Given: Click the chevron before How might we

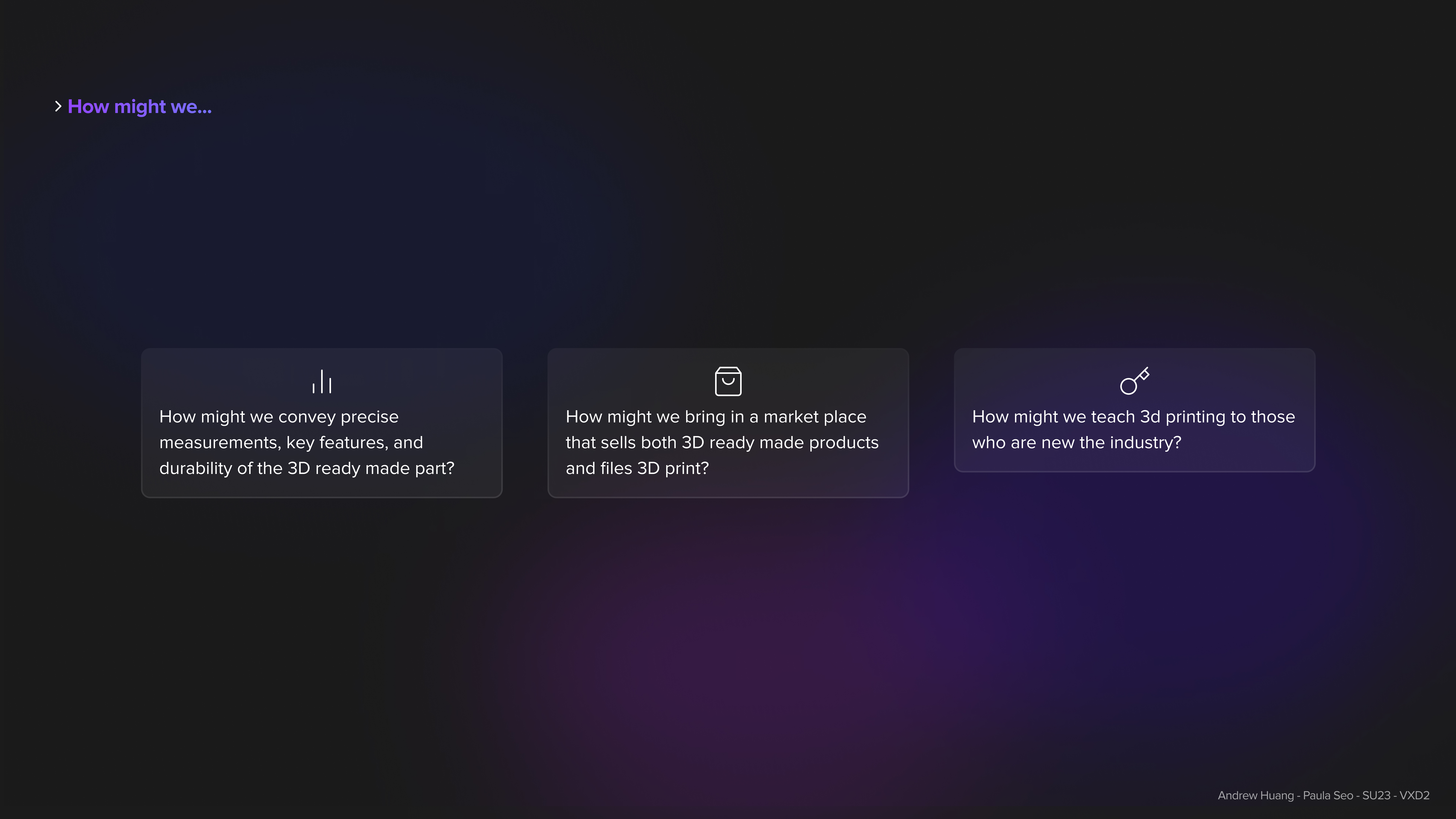Looking at the screenshot, I should [58, 106].
